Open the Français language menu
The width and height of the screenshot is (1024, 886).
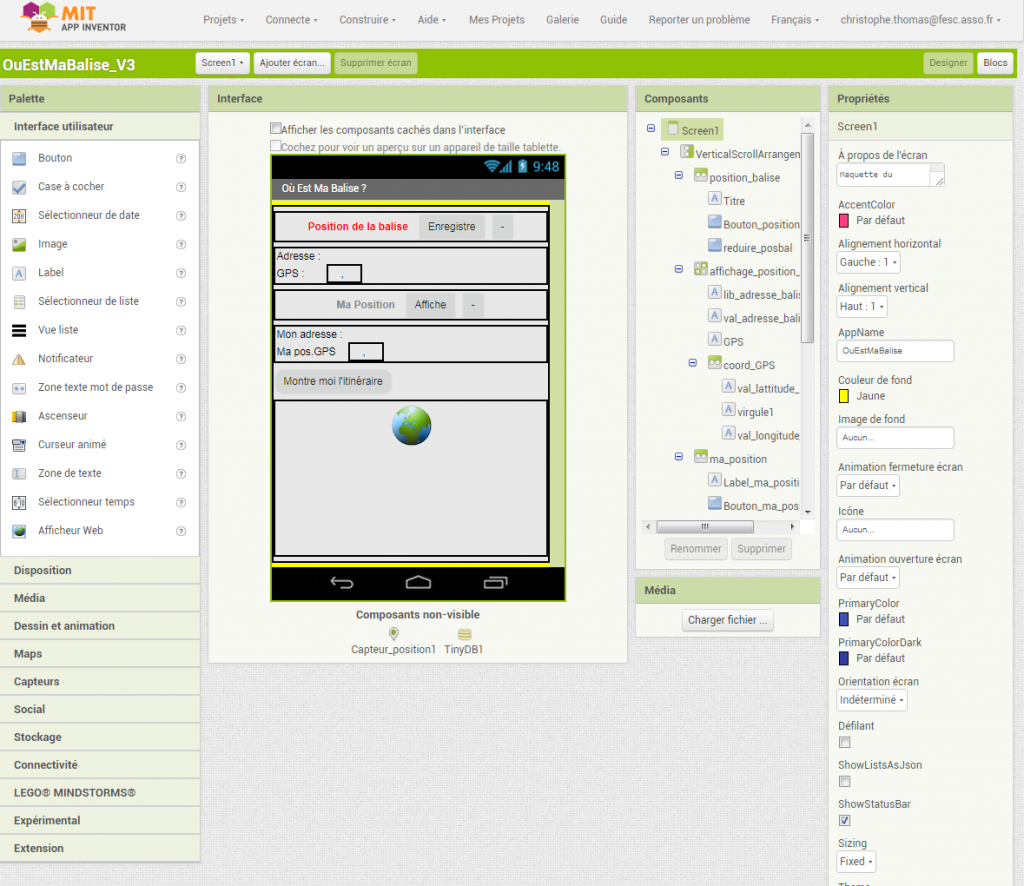click(x=795, y=20)
